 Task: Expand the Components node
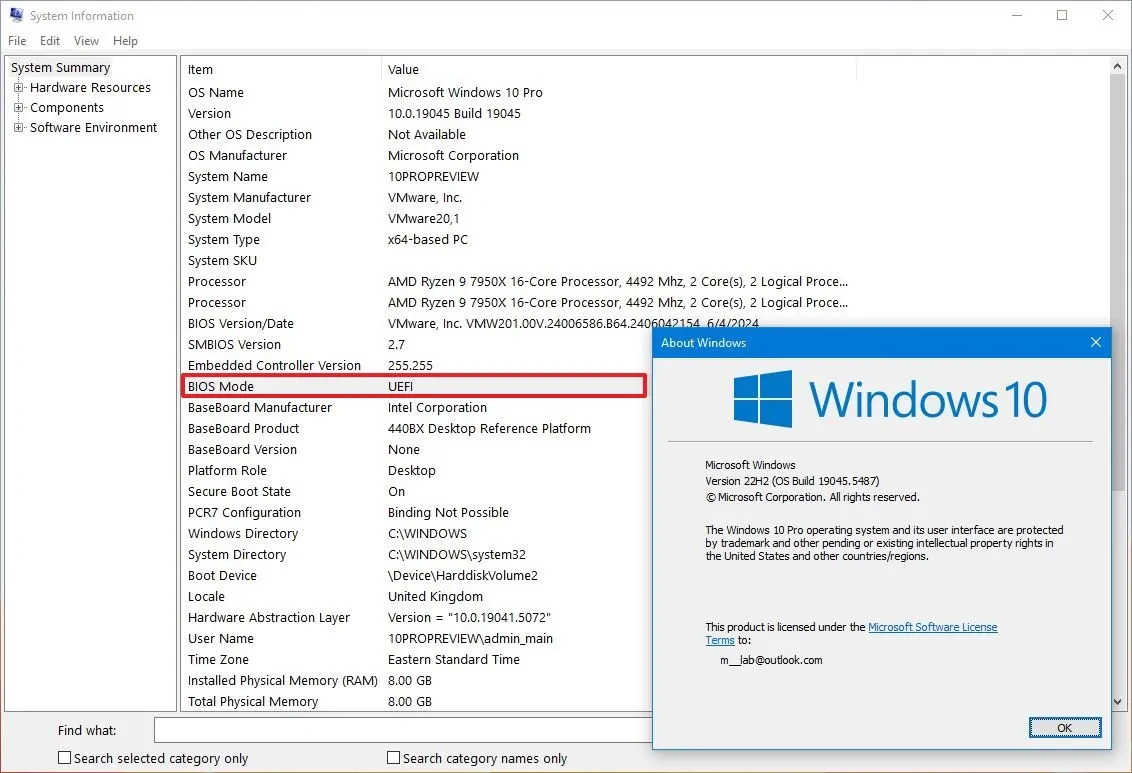click(x=21, y=107)
